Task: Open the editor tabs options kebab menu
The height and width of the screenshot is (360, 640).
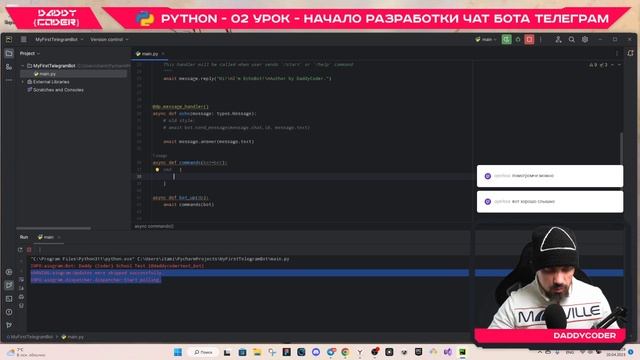Action: pyautogui.click(x=617, y=53)
